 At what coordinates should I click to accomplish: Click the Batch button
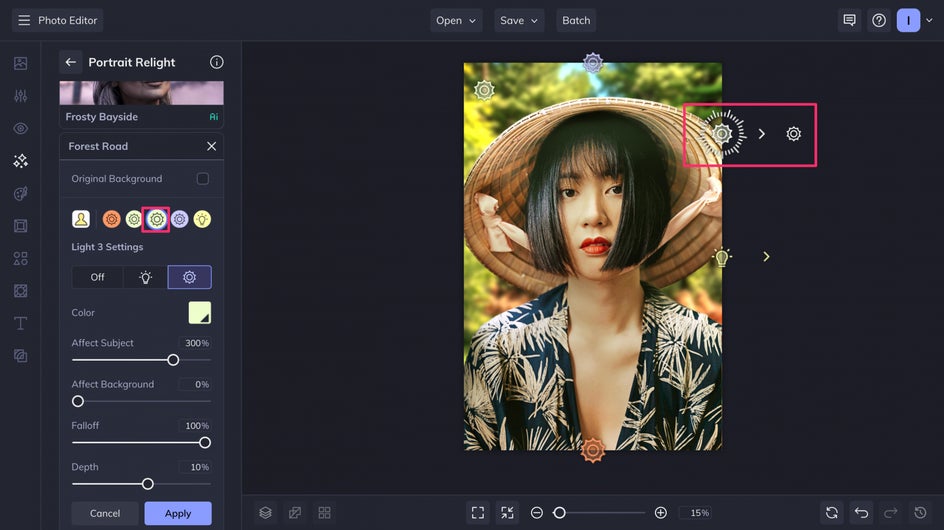[576, 20]
